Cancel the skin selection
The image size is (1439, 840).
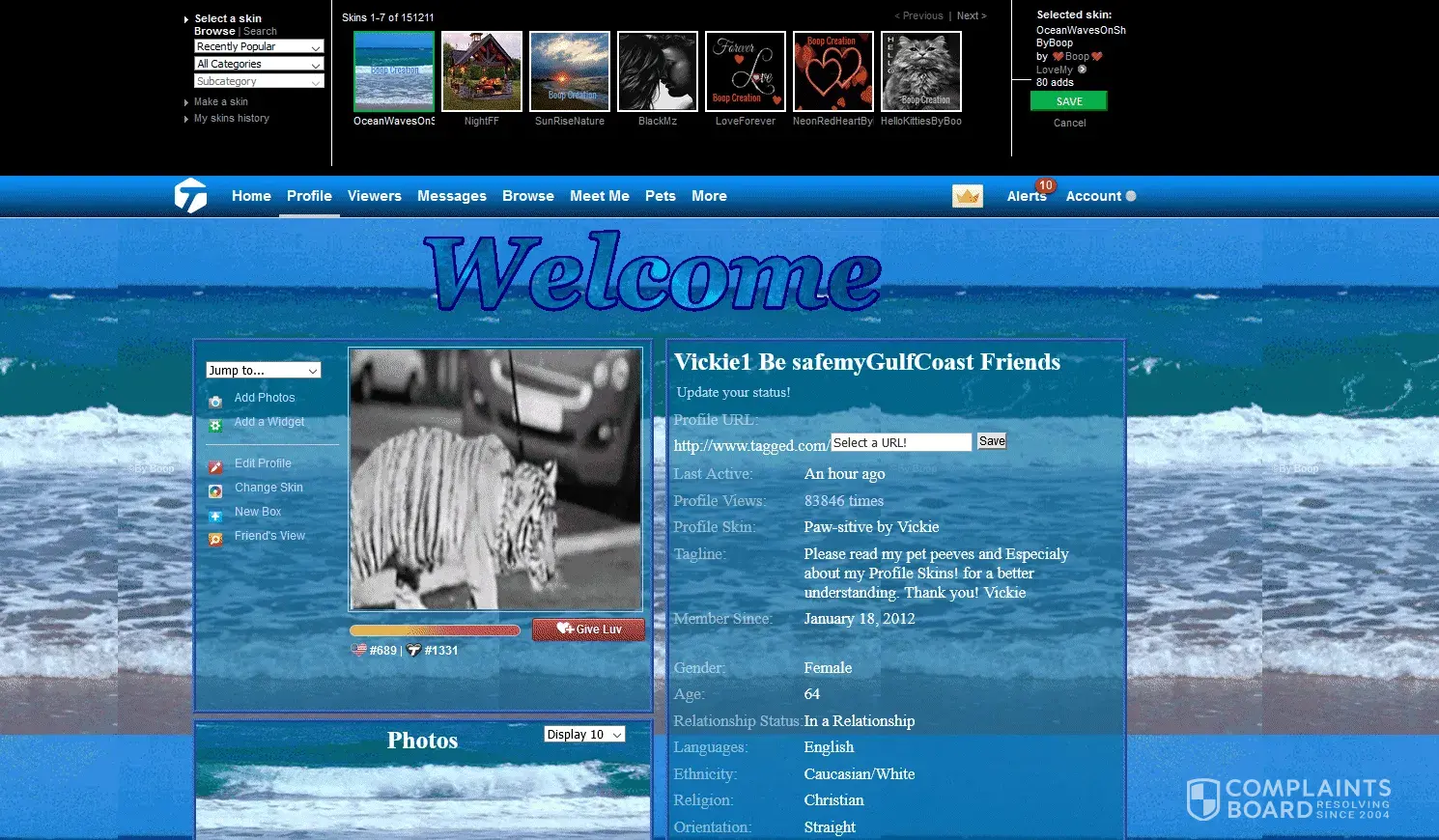point(1069,123)
